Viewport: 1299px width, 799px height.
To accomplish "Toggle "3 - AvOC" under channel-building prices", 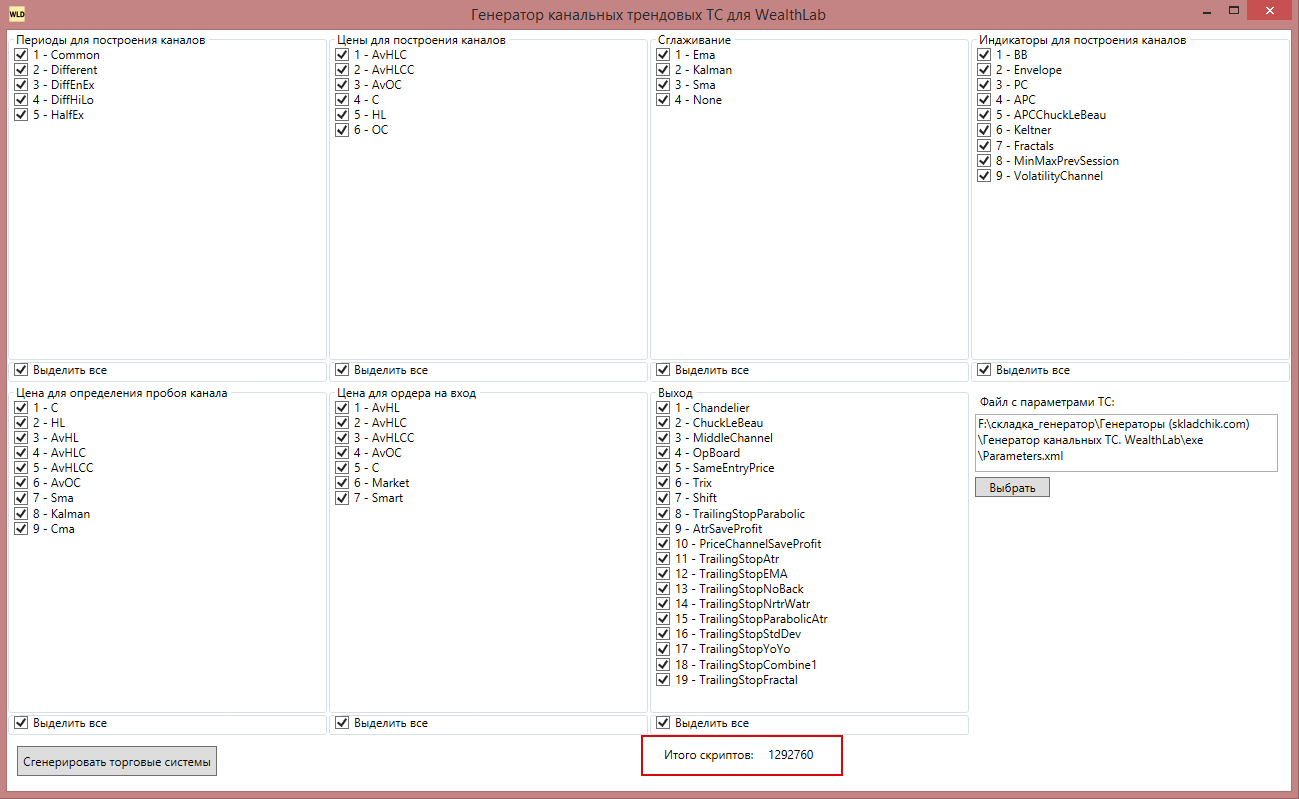I will pos(342,85).
